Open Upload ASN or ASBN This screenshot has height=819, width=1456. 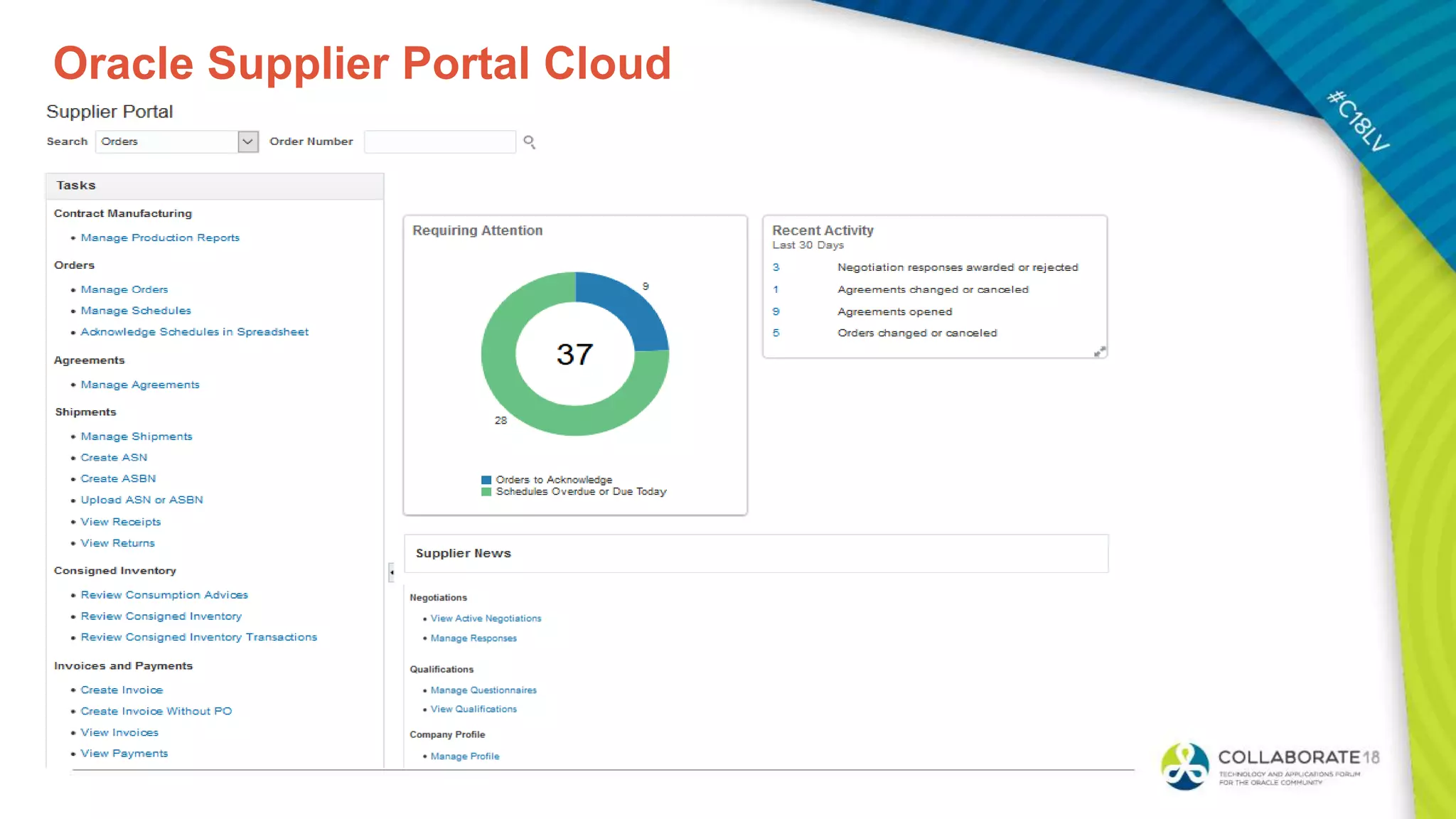(x=141, y=500)
